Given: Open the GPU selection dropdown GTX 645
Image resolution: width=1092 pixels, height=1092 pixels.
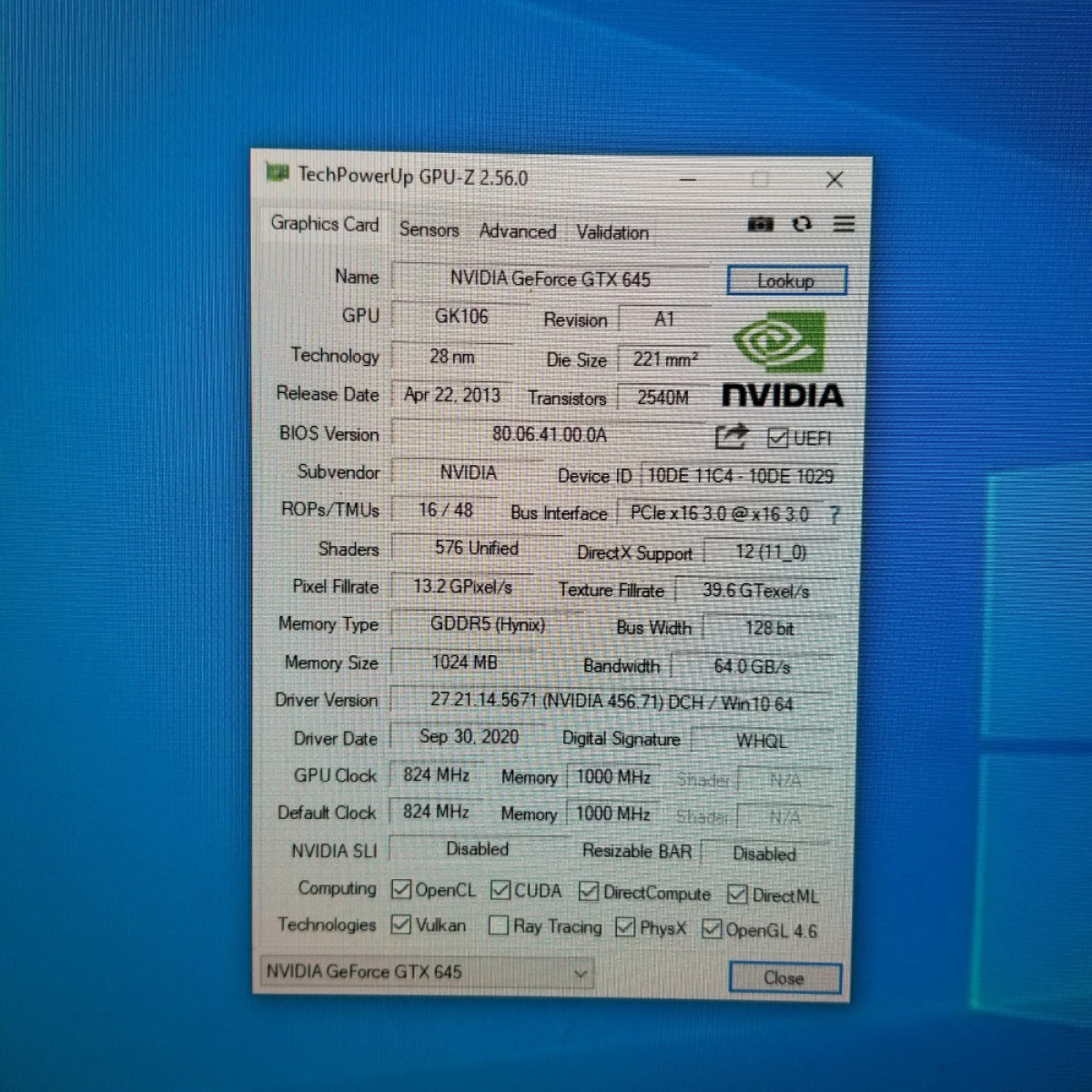Looking at the screenshot, I should (427, 973).
